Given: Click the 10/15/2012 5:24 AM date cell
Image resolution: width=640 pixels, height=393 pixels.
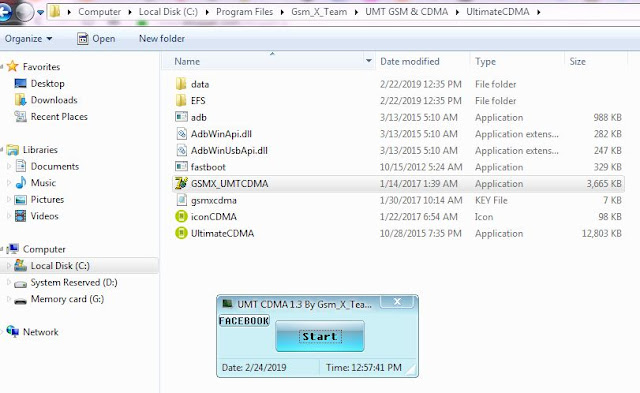Looking at the screenshot, I should [421, 167].
